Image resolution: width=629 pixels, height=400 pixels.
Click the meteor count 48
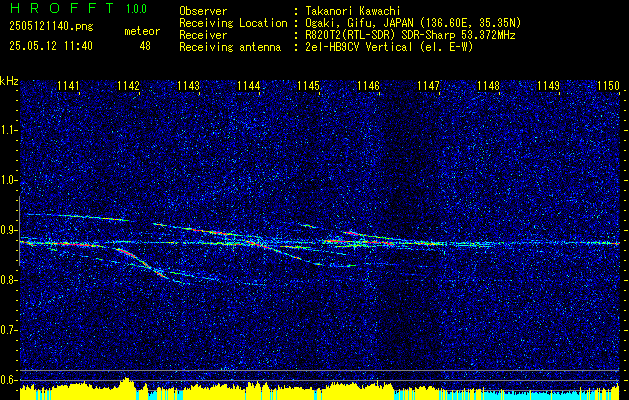point(145,46)
